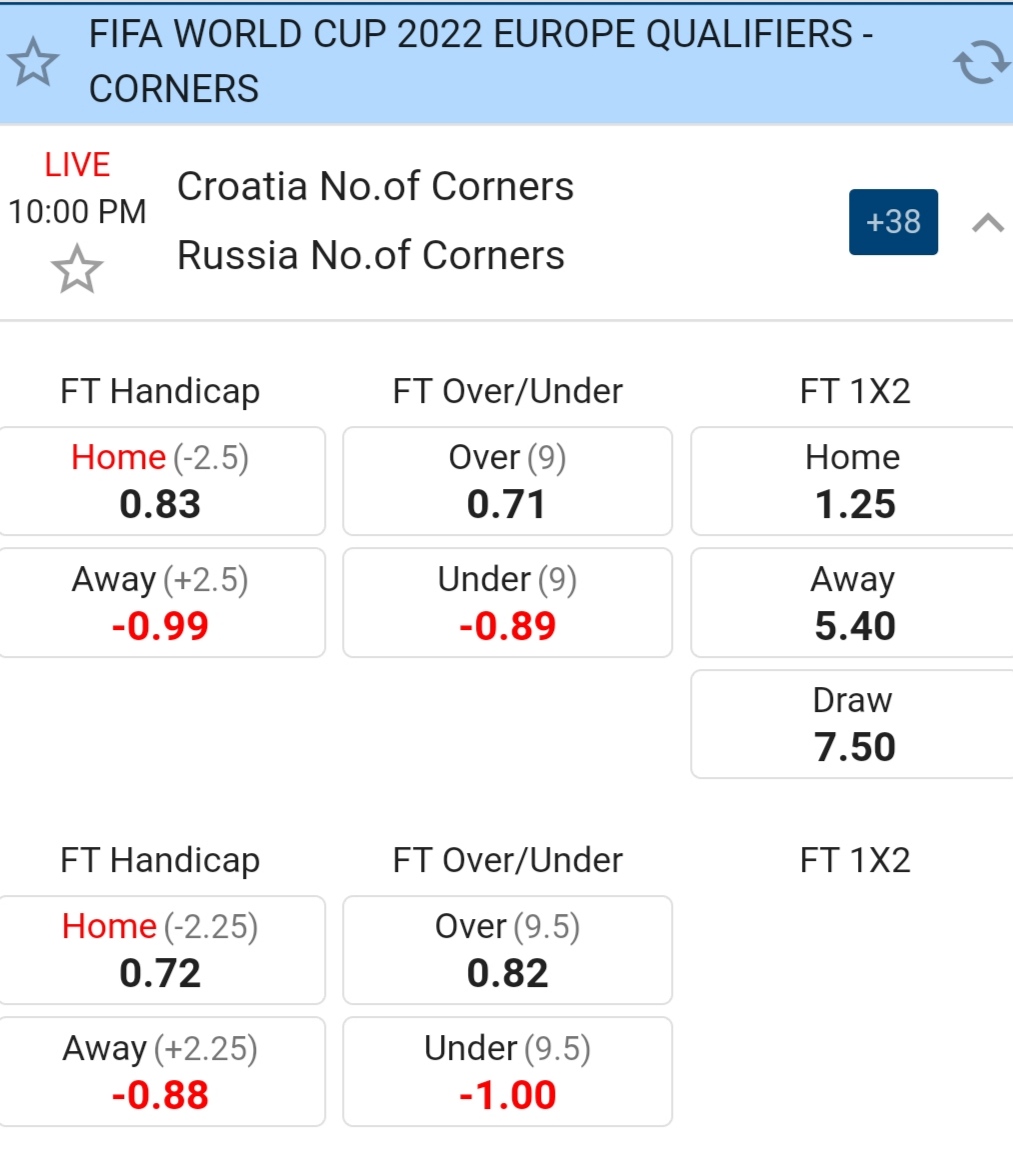
Task: Pick Over (9.5) corners at 0.82
Action: [x=507, y=950]
